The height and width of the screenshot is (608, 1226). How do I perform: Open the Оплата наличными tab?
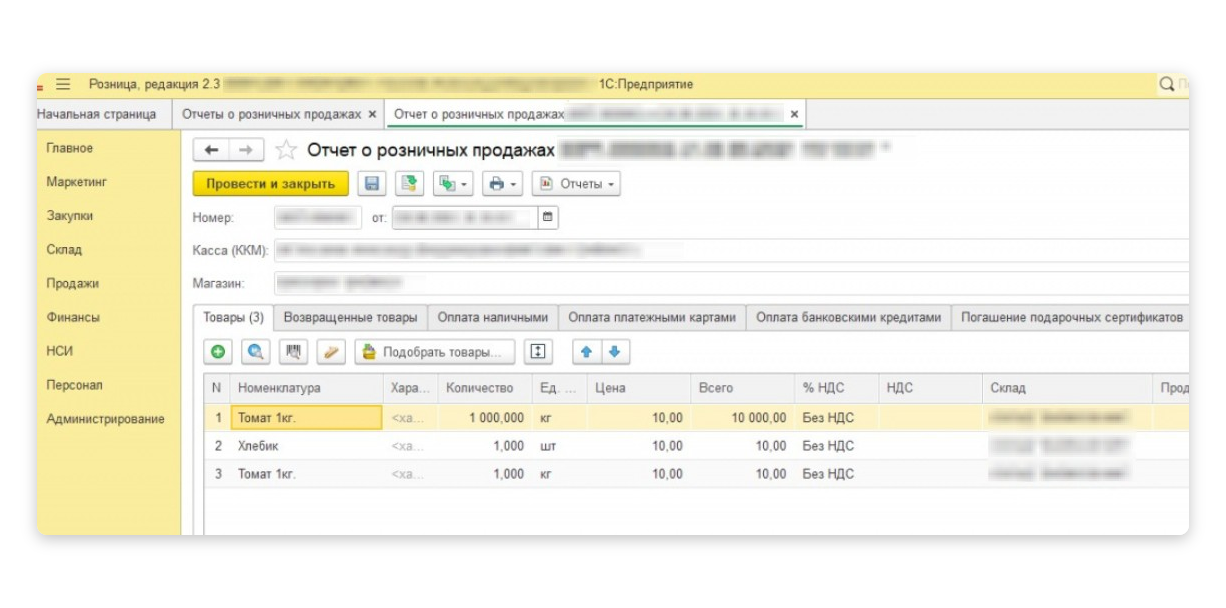492,318
